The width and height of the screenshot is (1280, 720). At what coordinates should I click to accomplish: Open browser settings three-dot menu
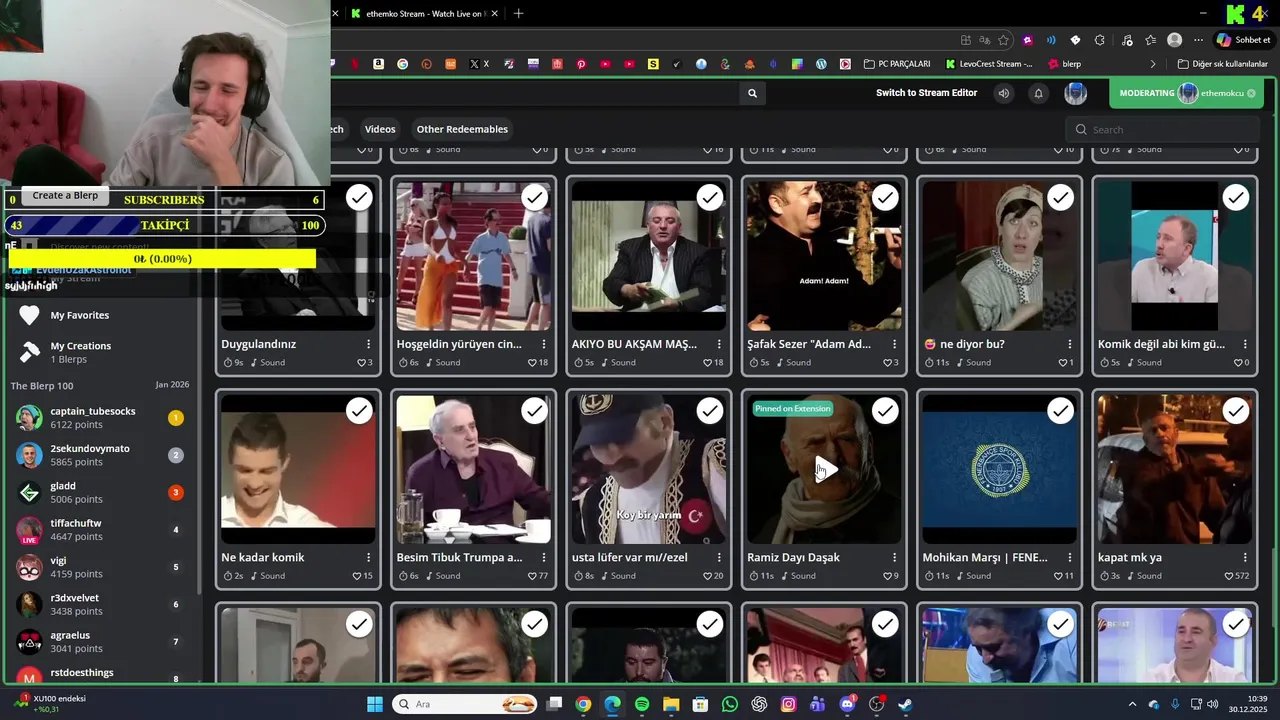coord(1198,40)
